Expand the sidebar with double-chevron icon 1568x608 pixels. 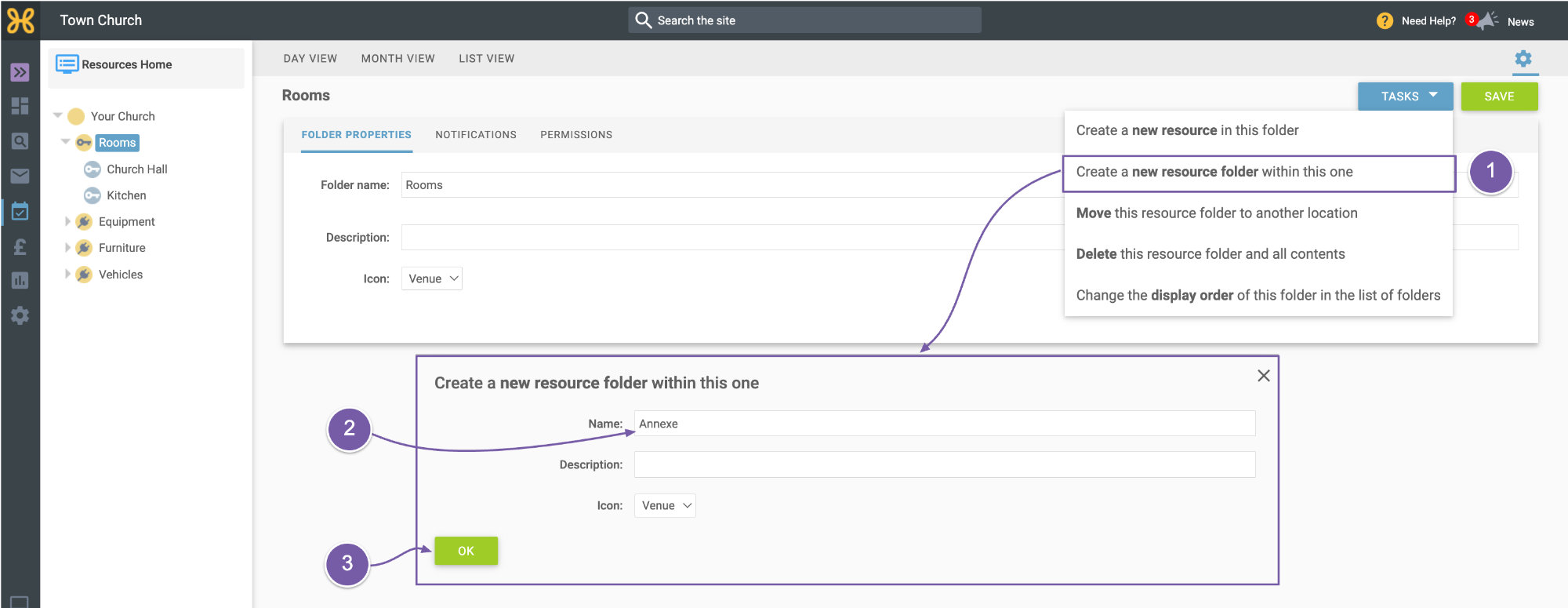[x=20, y=72]
